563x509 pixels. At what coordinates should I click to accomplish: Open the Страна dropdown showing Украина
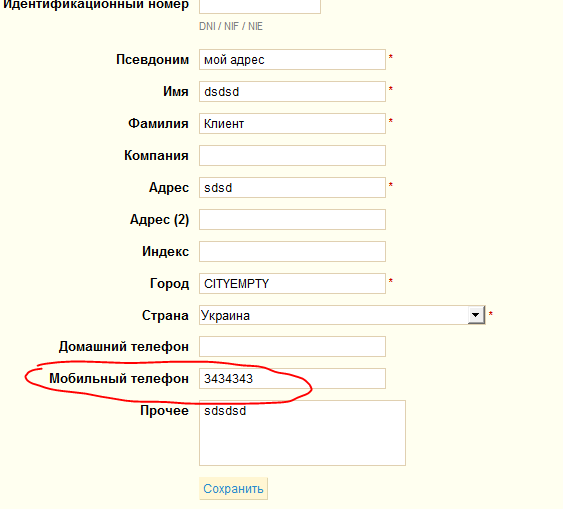pyautogui.click(x=342, y=315)
